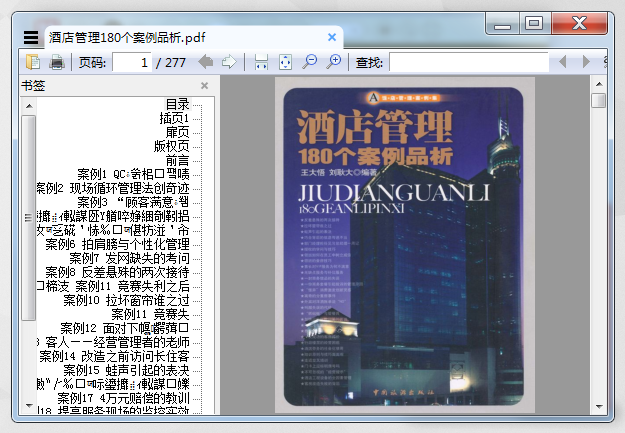Go to previous page arrow

(206, 63)
